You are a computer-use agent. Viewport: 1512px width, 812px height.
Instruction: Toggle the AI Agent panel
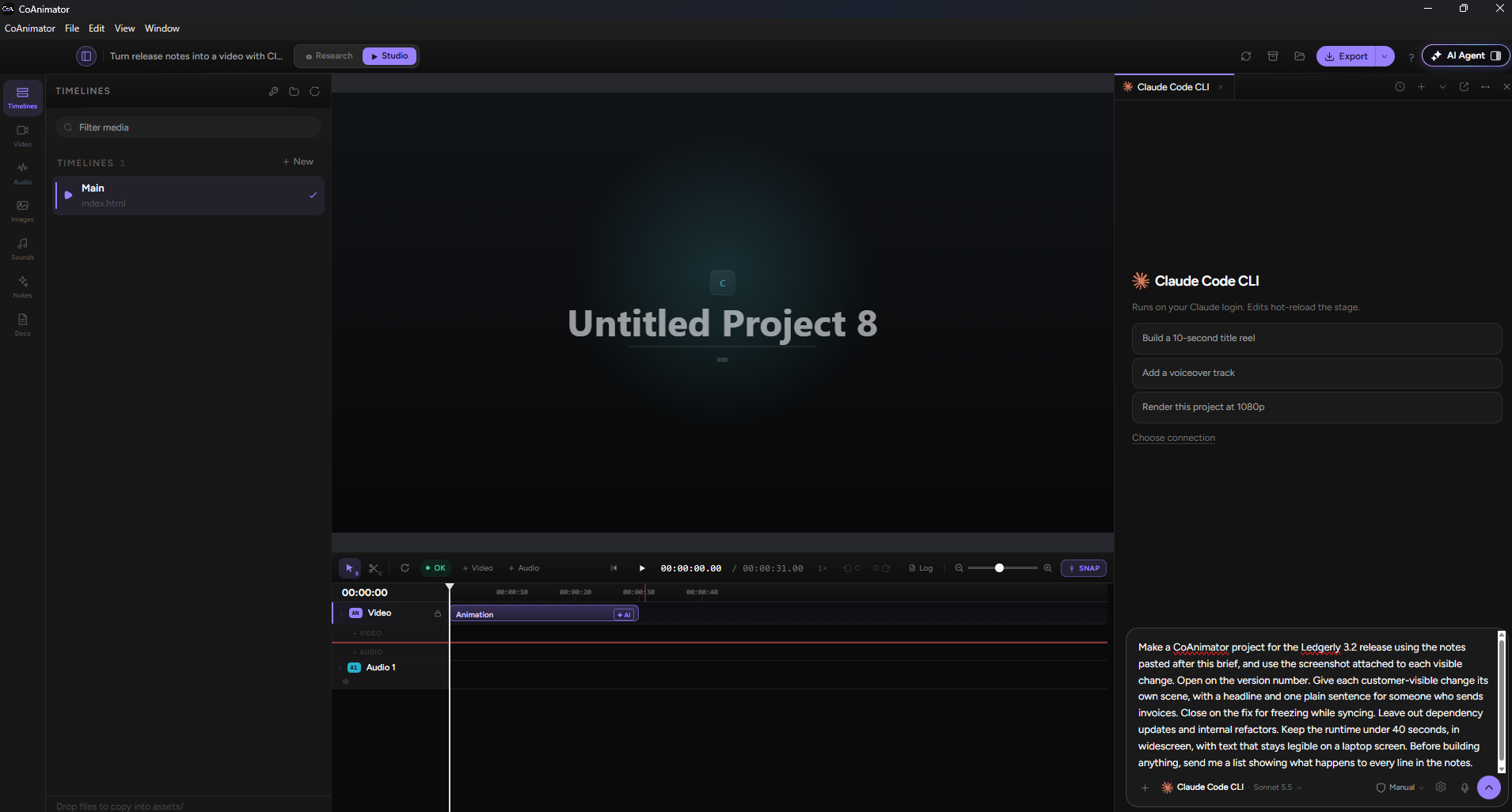point(1465,55)
